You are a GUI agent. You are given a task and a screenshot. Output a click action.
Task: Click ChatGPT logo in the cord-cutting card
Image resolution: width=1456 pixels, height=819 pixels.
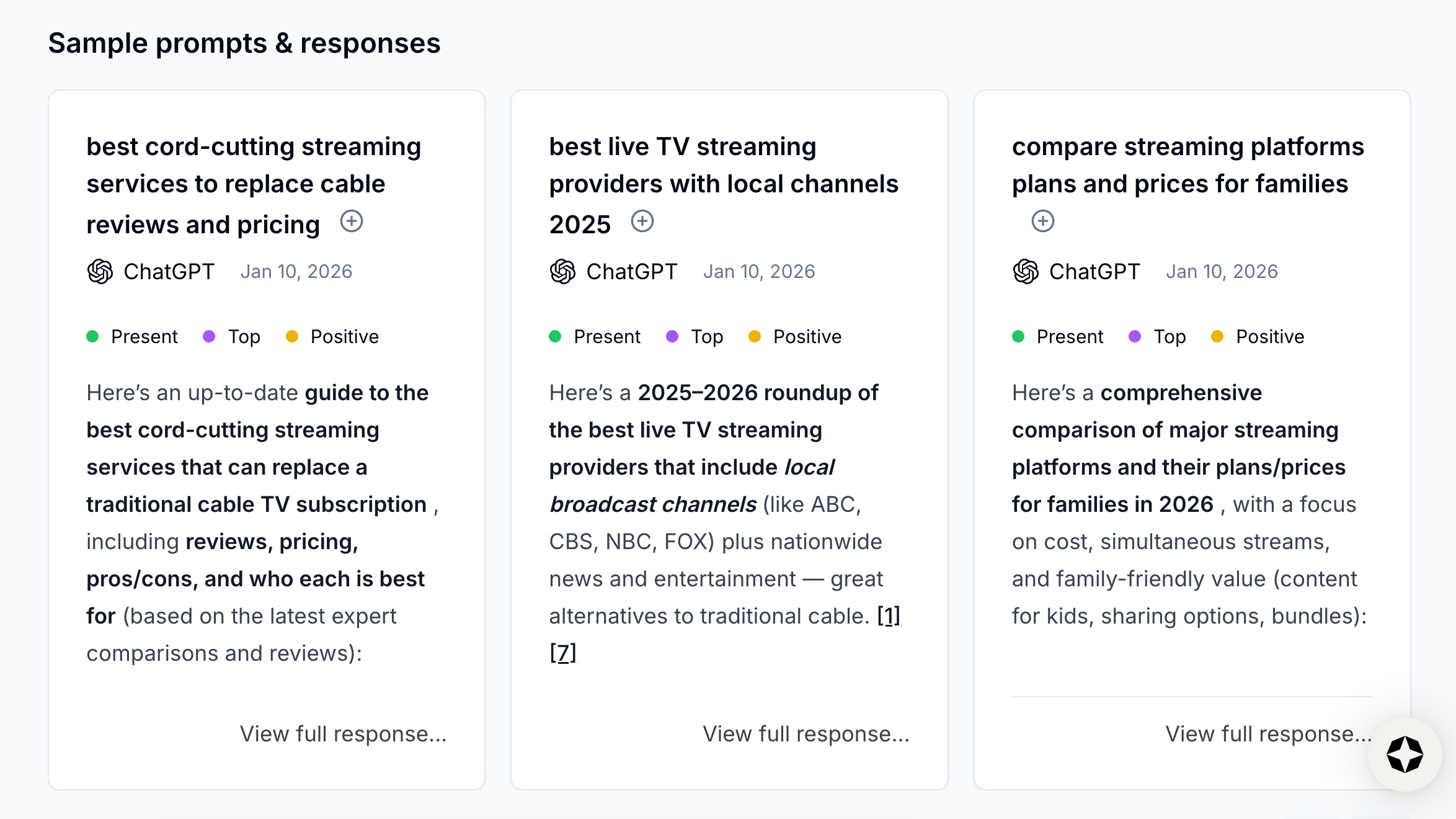coord(100,272)
